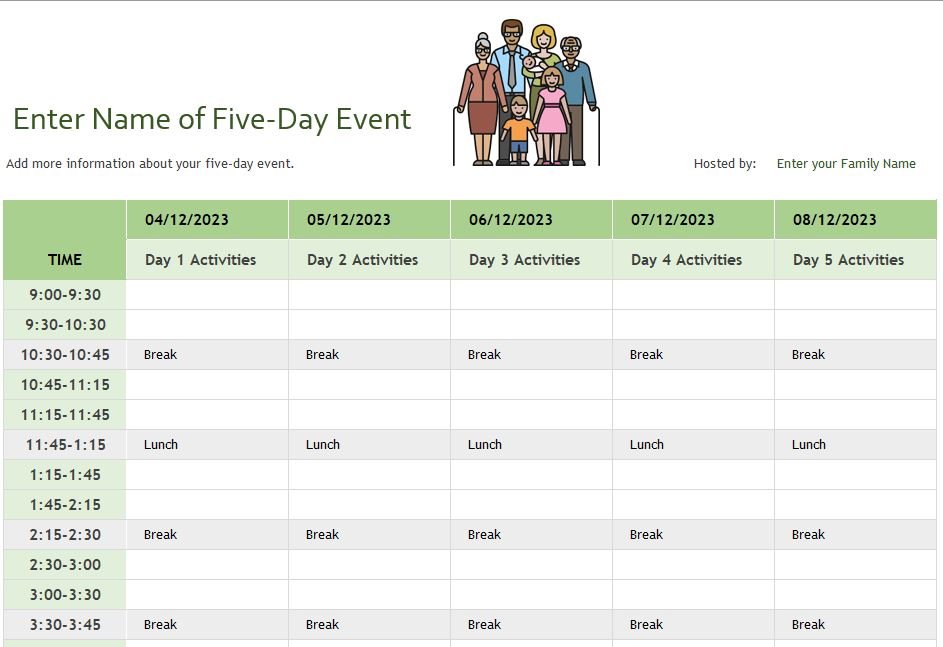This screenshot has height=647, width=943.
Task: Select the TIME column header cell
Action: pos(65,260)
